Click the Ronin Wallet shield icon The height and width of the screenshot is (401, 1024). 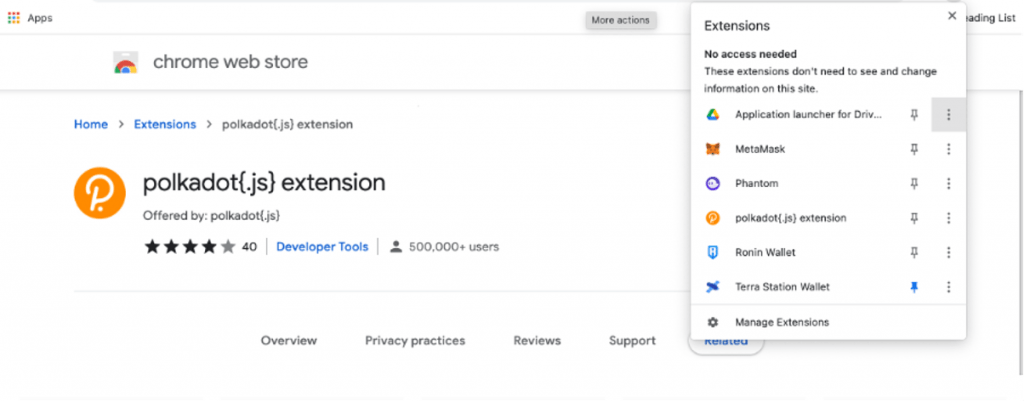pyautogui.click(x=713, y=252)
